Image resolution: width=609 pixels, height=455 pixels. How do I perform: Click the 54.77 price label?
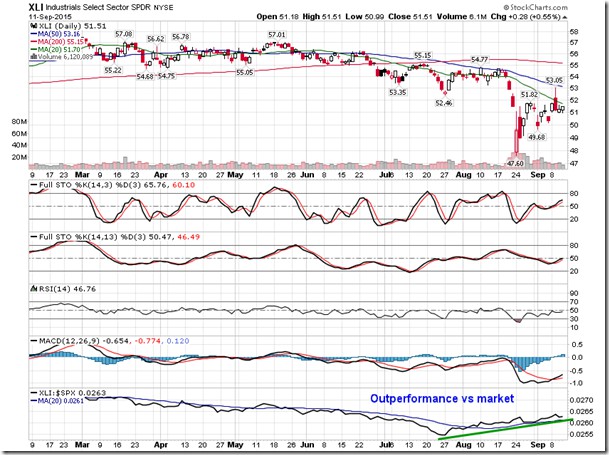coord(479,59)
